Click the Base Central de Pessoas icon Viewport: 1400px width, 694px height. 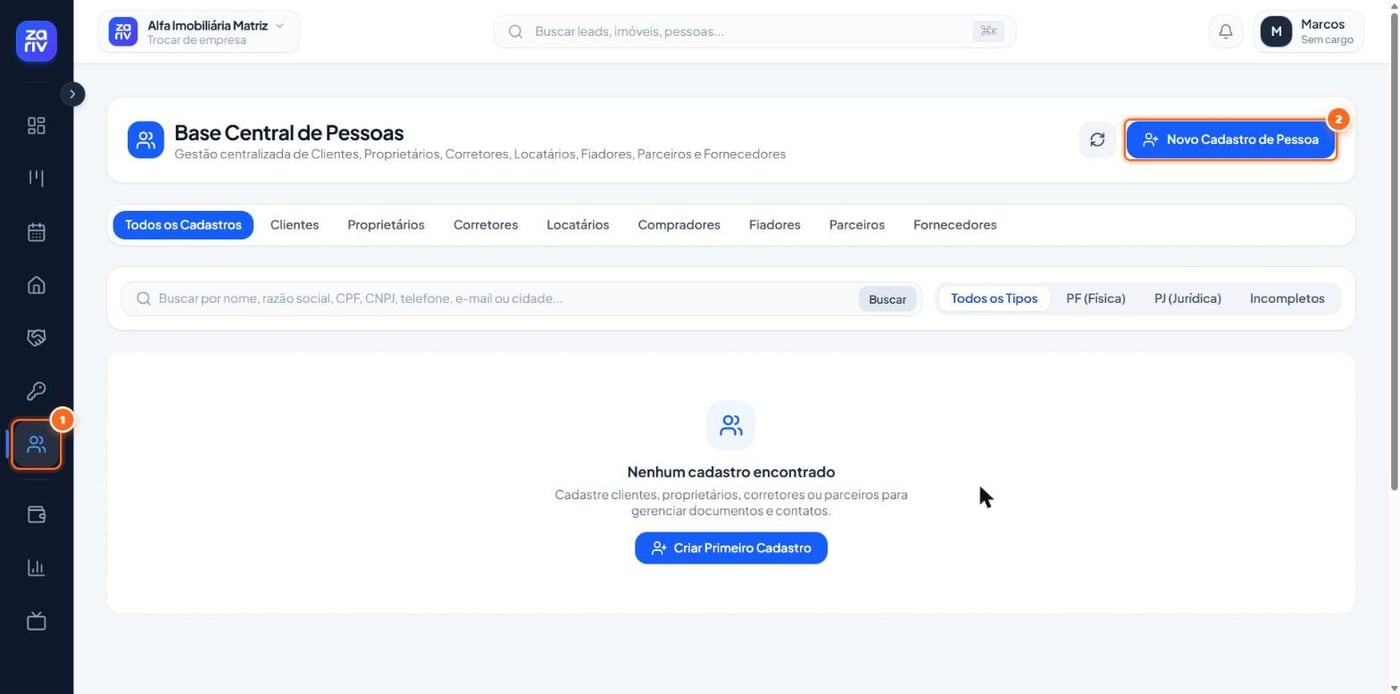[146, 140]
